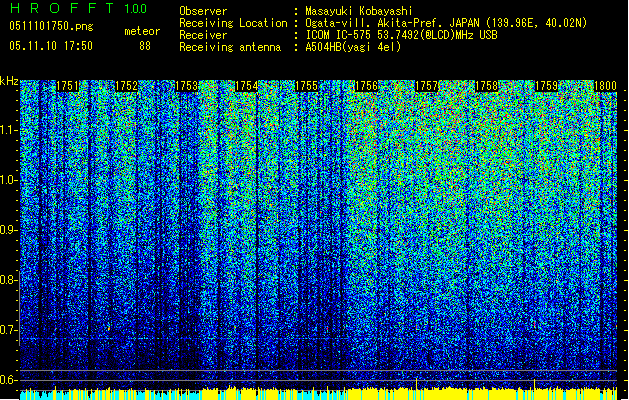Click the 1752 time marker

[126, 86]
